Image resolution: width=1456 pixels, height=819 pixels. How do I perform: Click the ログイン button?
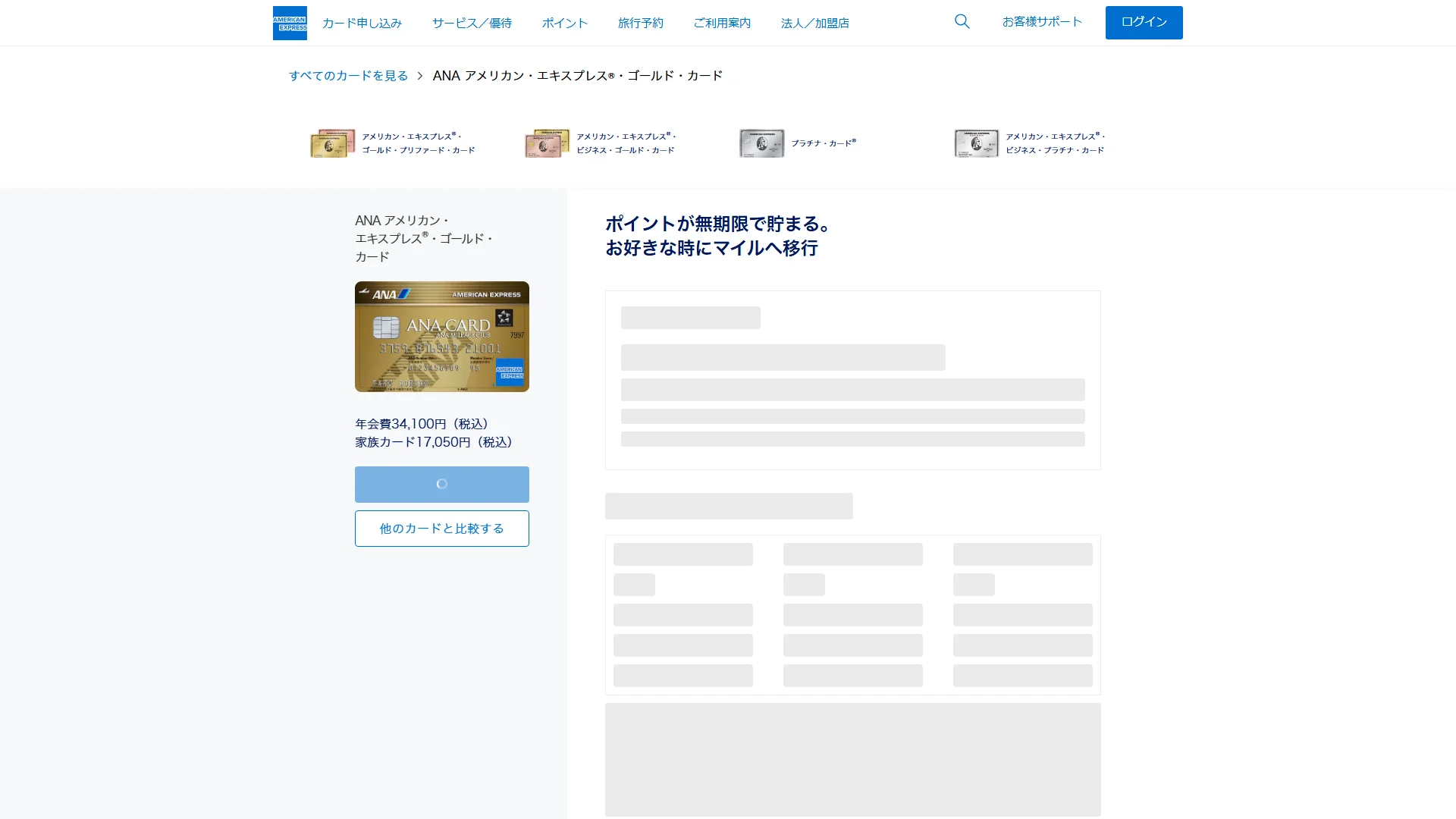(x=1144, y=23)
